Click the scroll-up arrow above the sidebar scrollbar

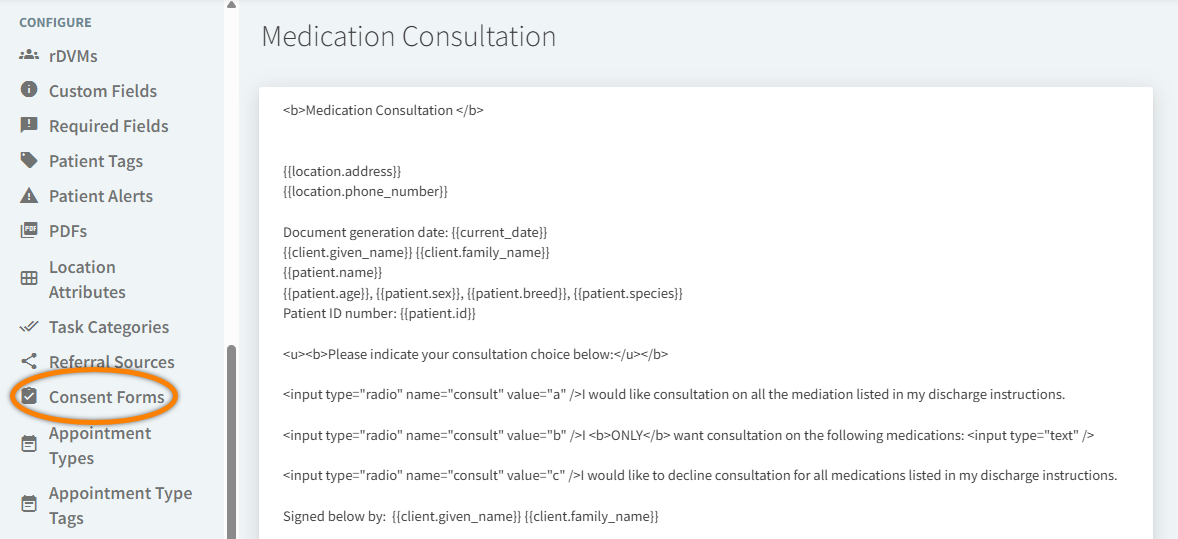tap(232, 5)
